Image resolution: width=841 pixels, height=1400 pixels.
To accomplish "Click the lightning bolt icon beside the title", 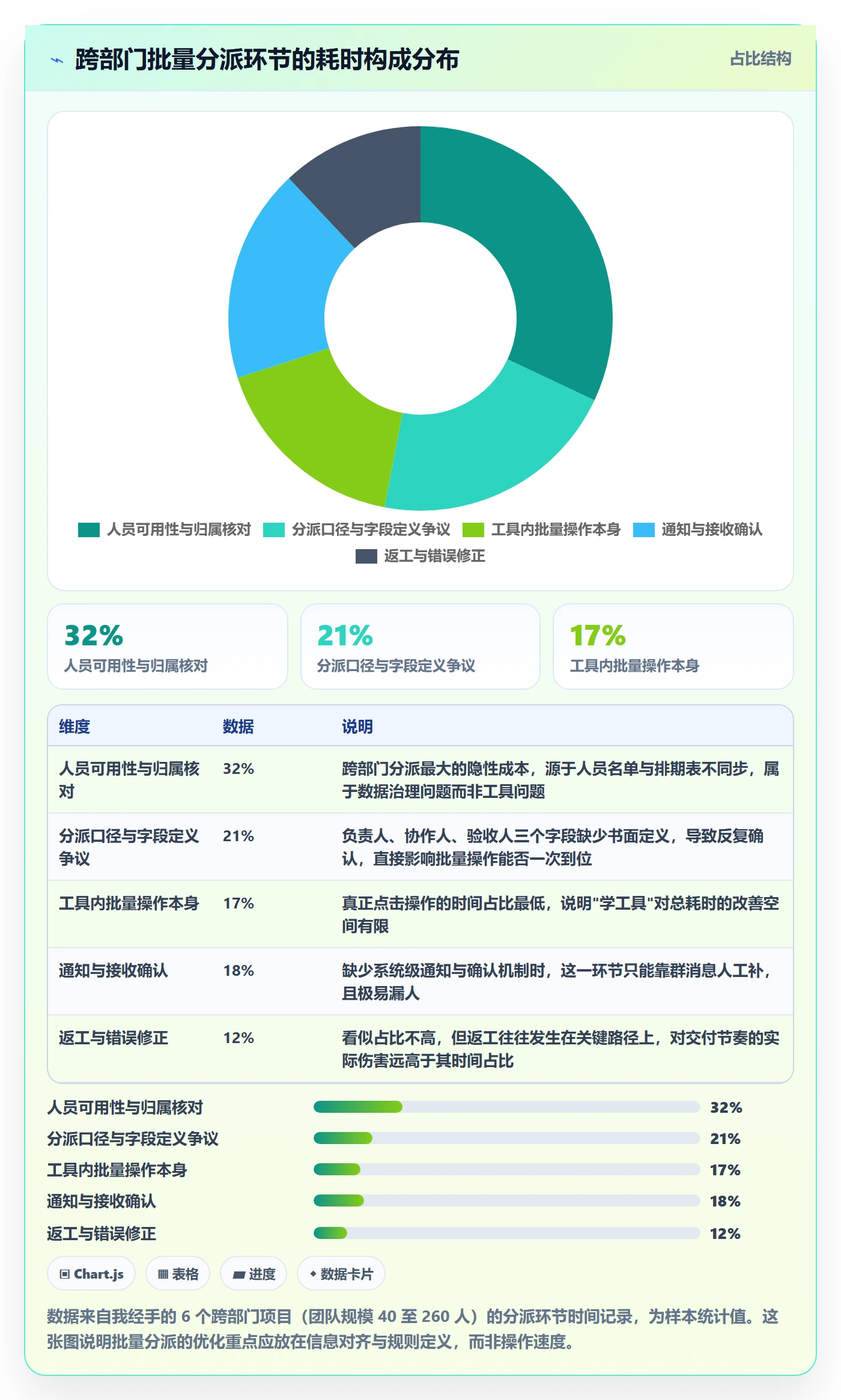I will pyautogui.click(x=57, y=60).
